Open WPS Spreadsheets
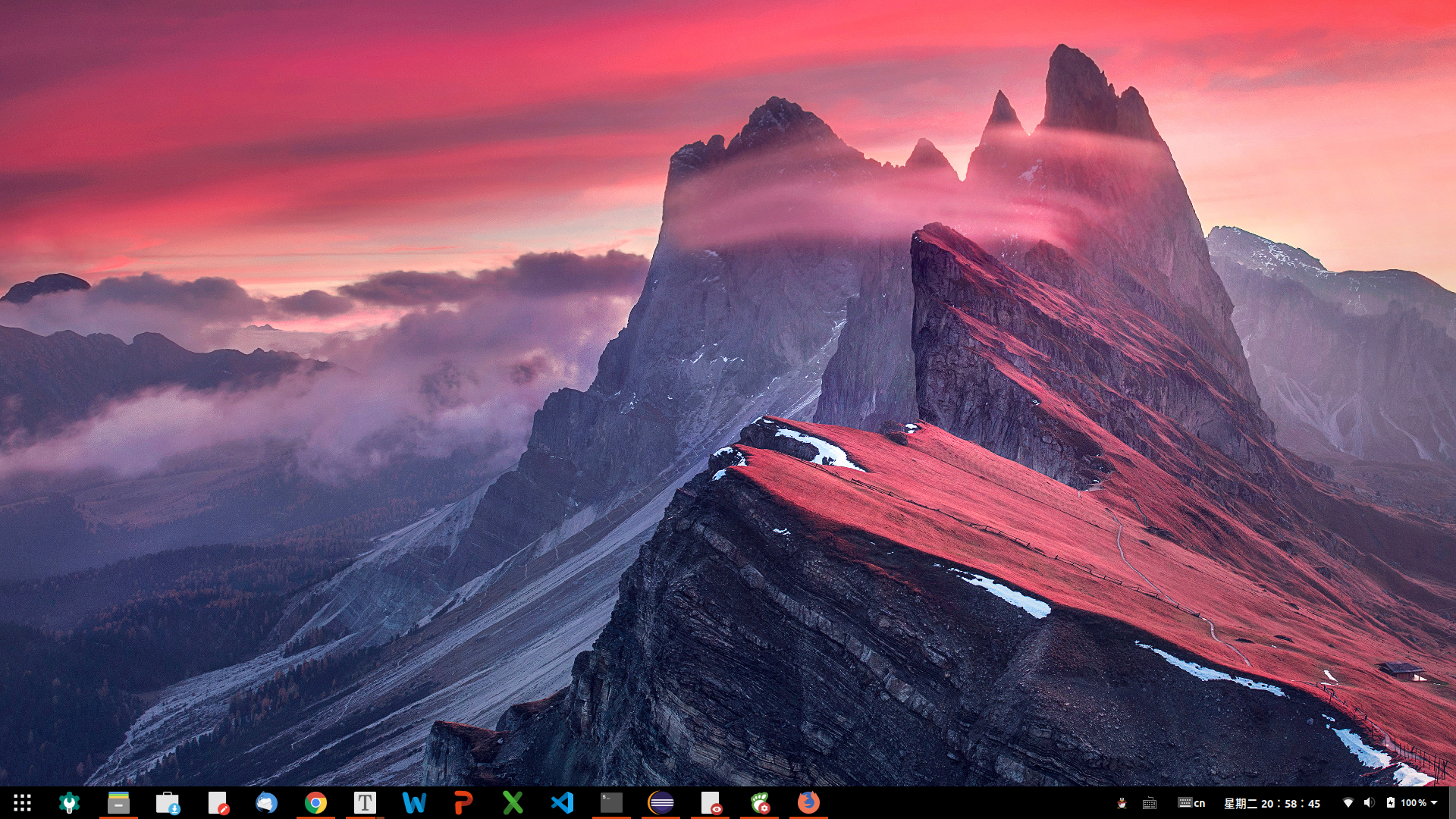The image size is (1456, 819). coord(513,802)
